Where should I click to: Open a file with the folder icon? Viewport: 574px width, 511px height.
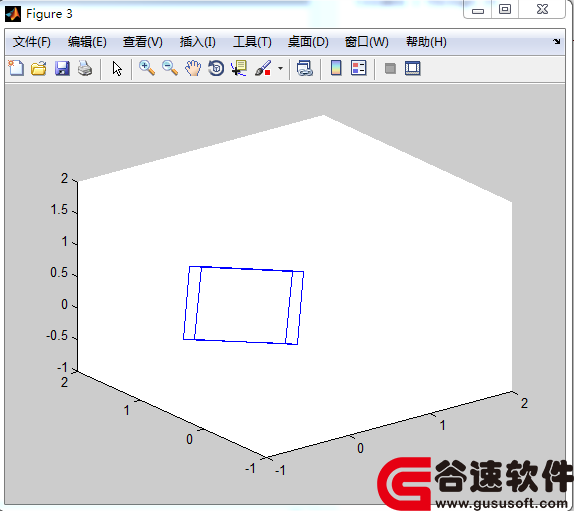[39, 68]
